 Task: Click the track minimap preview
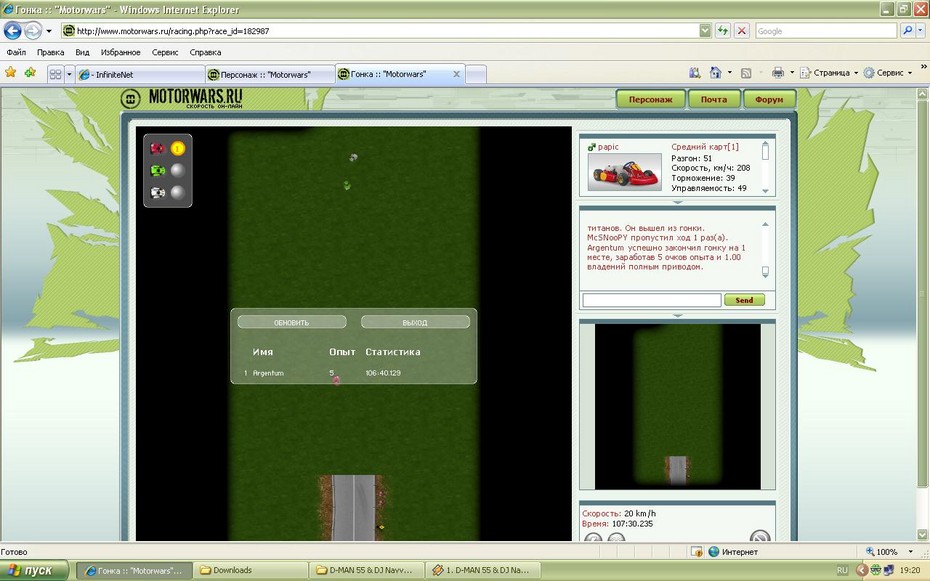click(677, 406)
